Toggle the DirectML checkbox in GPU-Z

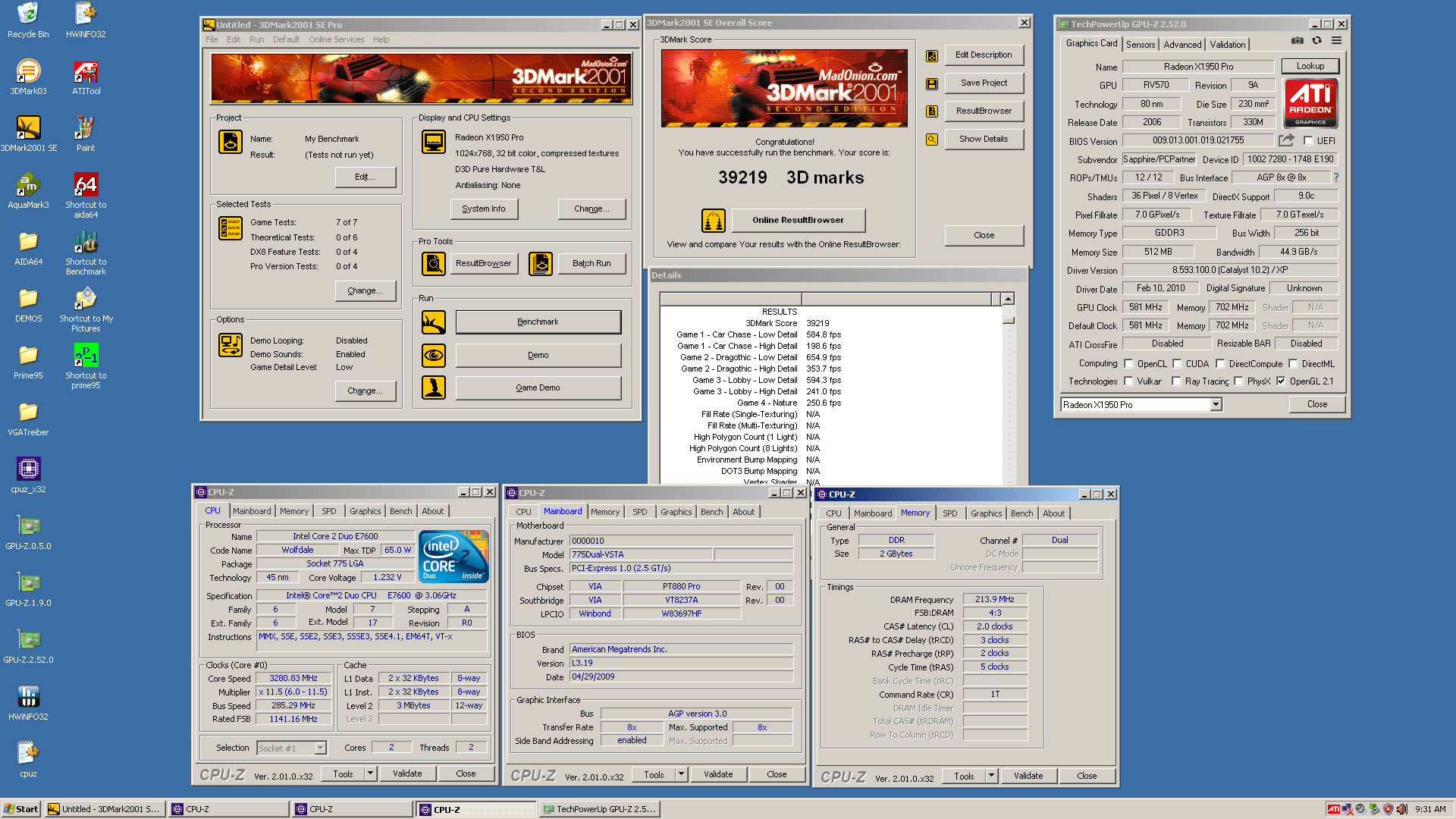(1293, 363)
